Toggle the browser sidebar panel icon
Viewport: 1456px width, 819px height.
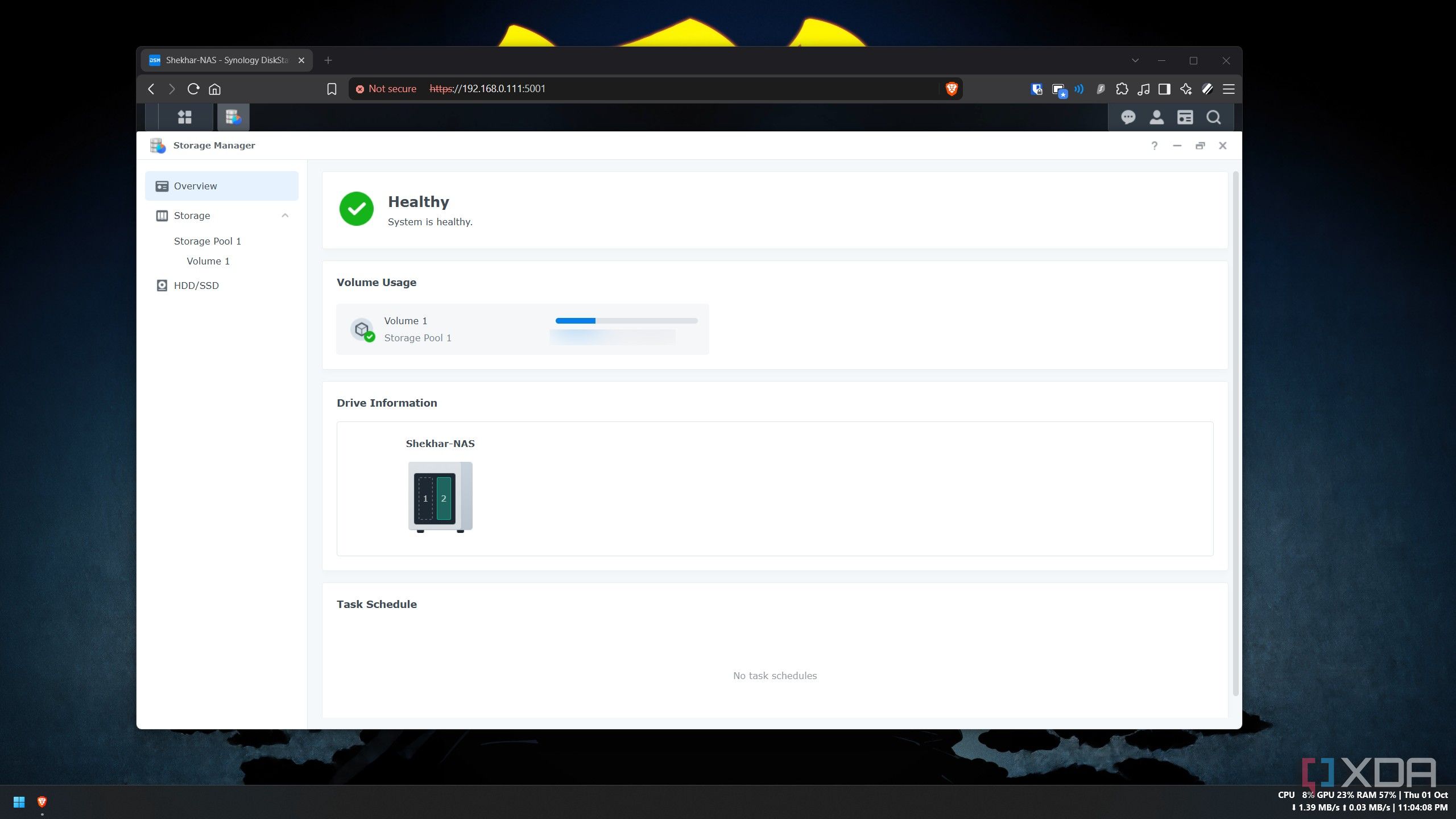[x=1164, y=89]
